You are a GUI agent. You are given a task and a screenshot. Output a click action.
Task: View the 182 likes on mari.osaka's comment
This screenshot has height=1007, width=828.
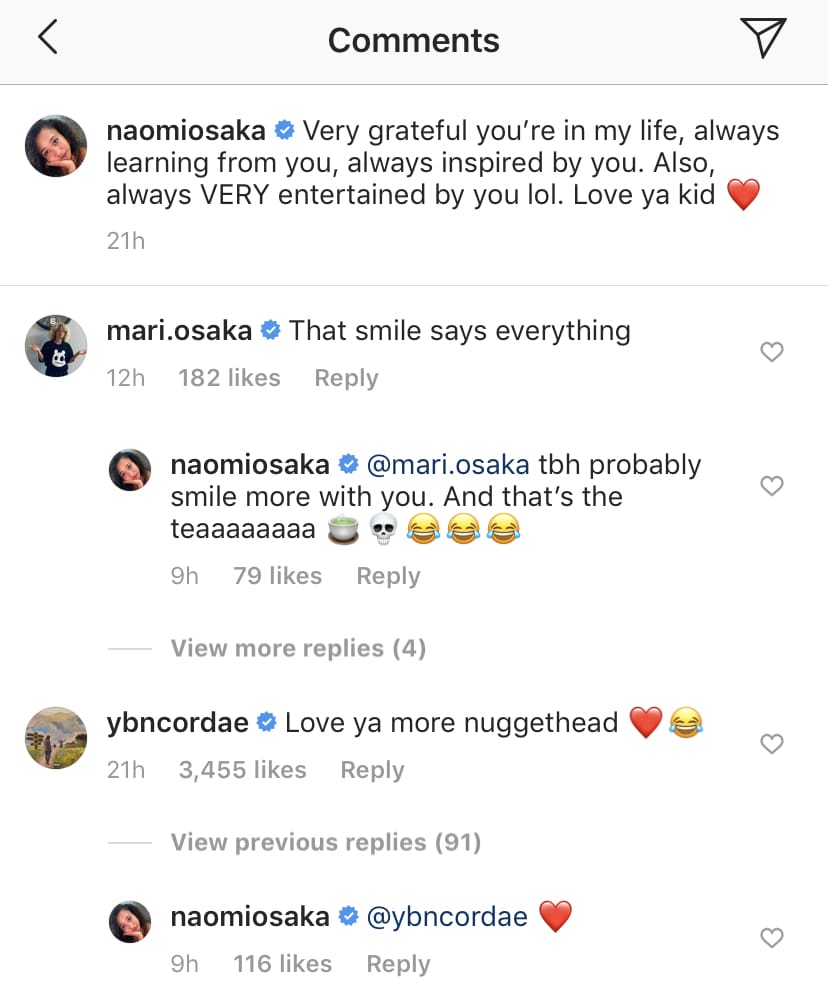coord(229,378)
